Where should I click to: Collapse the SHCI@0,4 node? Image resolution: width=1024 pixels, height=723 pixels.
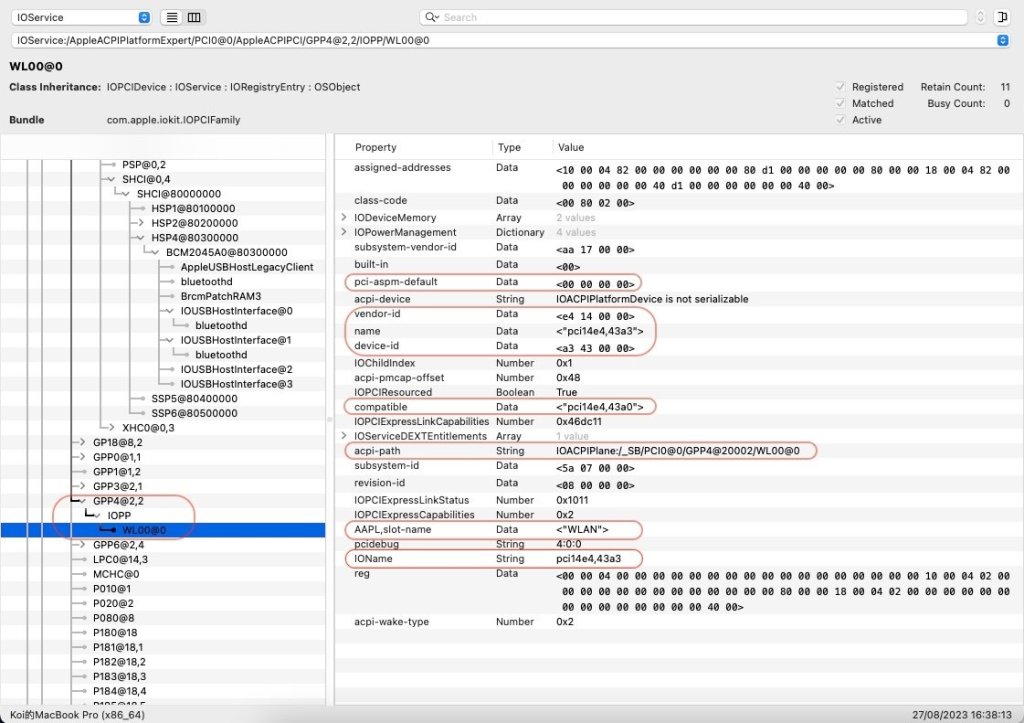[x=111, y=179]
